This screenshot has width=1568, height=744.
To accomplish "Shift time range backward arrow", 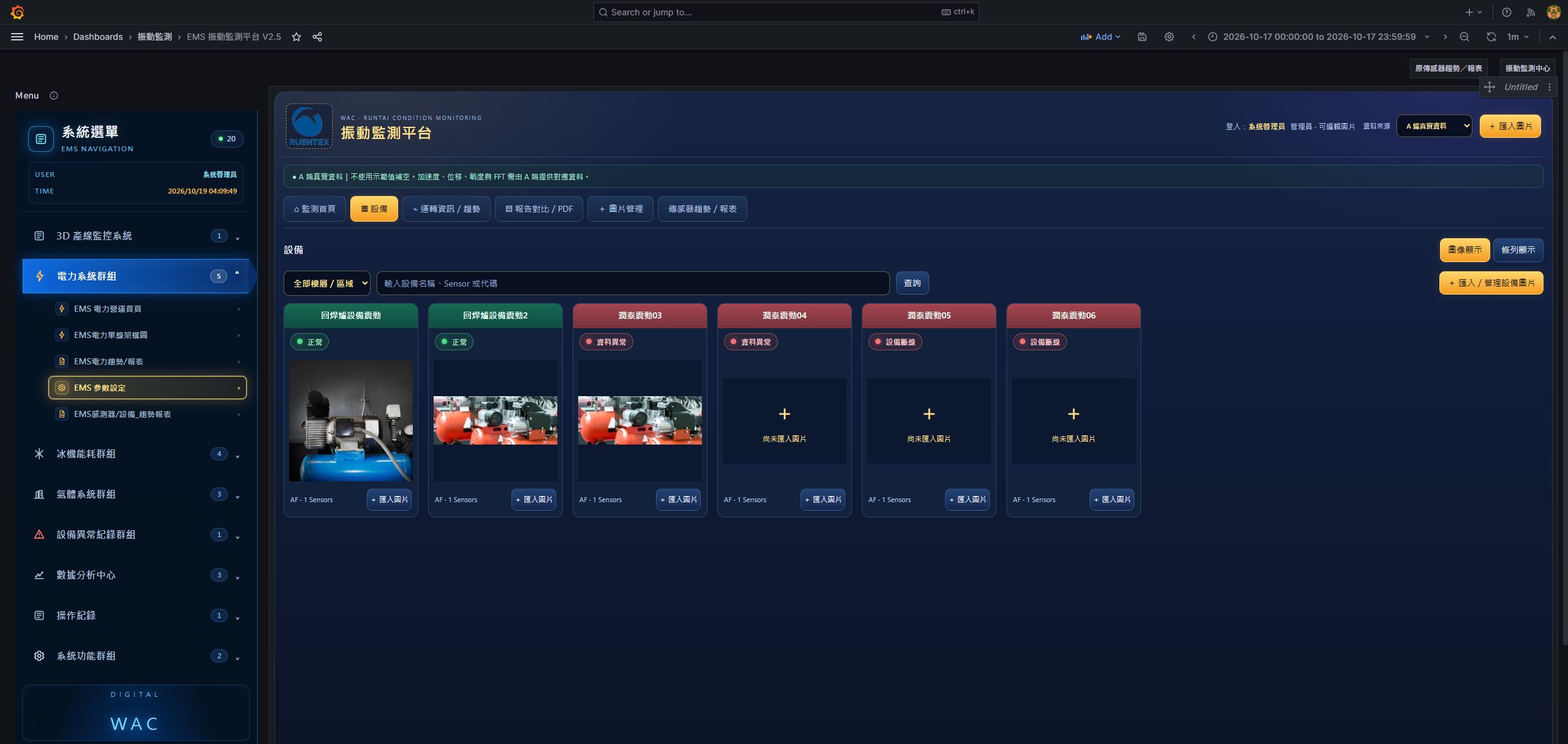I will tap(1194, 37).
